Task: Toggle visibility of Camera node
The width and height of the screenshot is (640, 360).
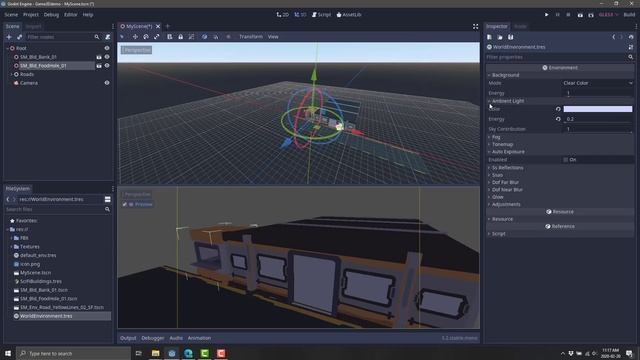Action: pos(107,83)
